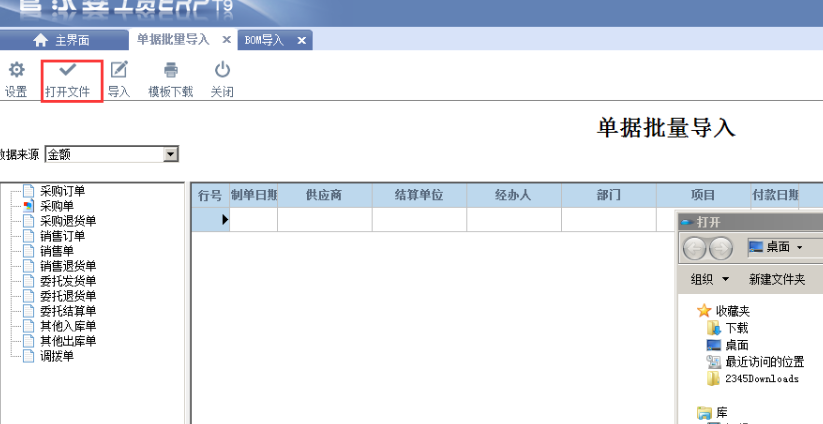Select 其他出库单 in the tree
This screenshot has height=424, width=823.
pyautogui.click(x=68, y=341)
